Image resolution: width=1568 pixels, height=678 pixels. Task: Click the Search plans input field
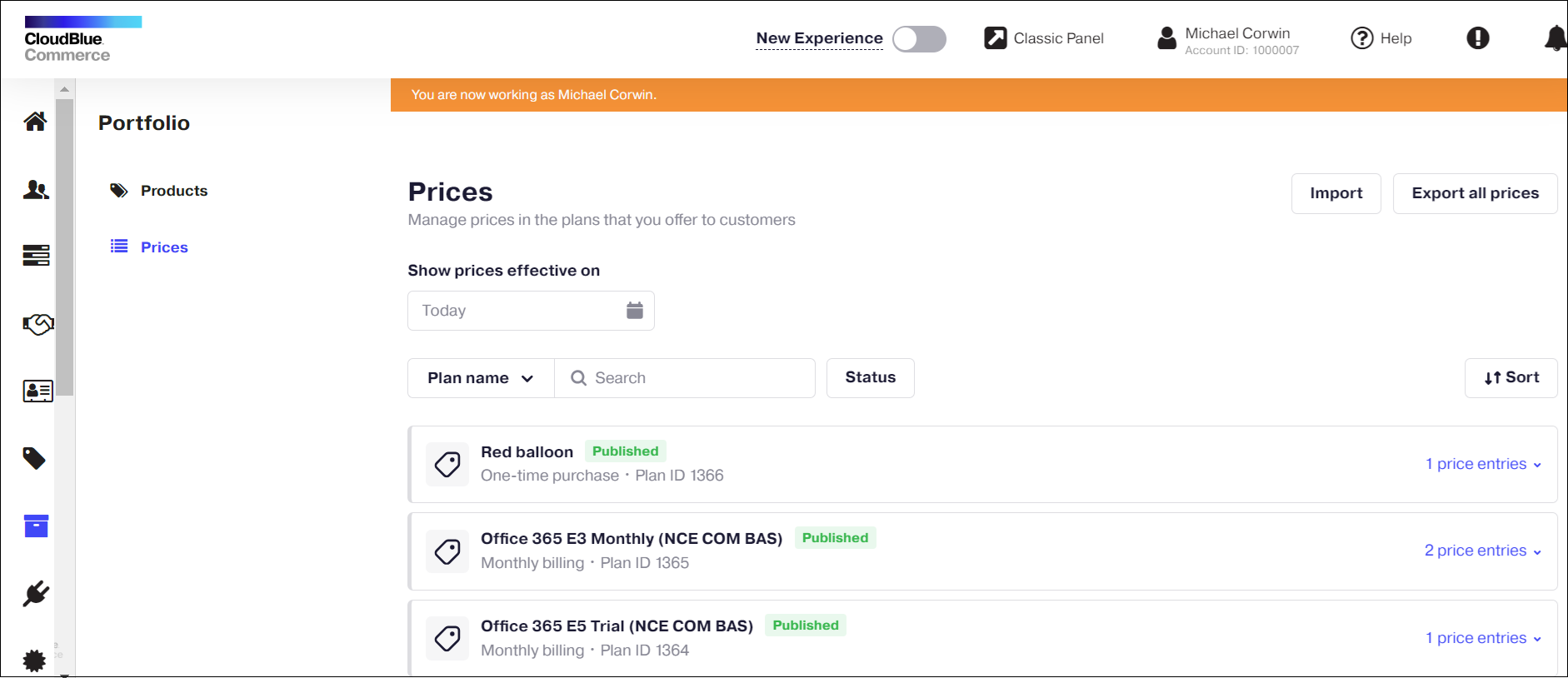click(x=685, y=378)
